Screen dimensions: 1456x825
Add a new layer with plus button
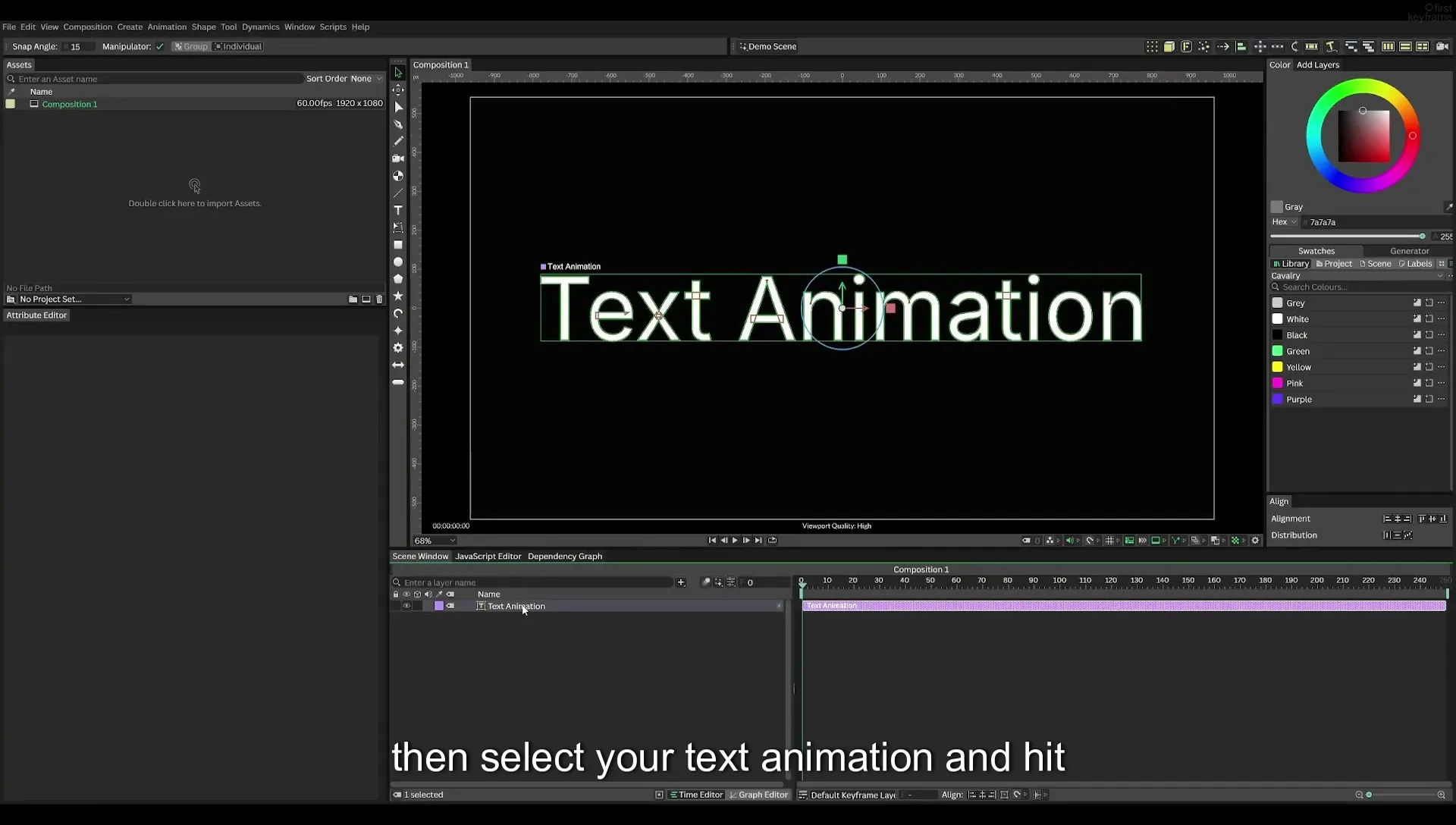click(x=681, y=582)
